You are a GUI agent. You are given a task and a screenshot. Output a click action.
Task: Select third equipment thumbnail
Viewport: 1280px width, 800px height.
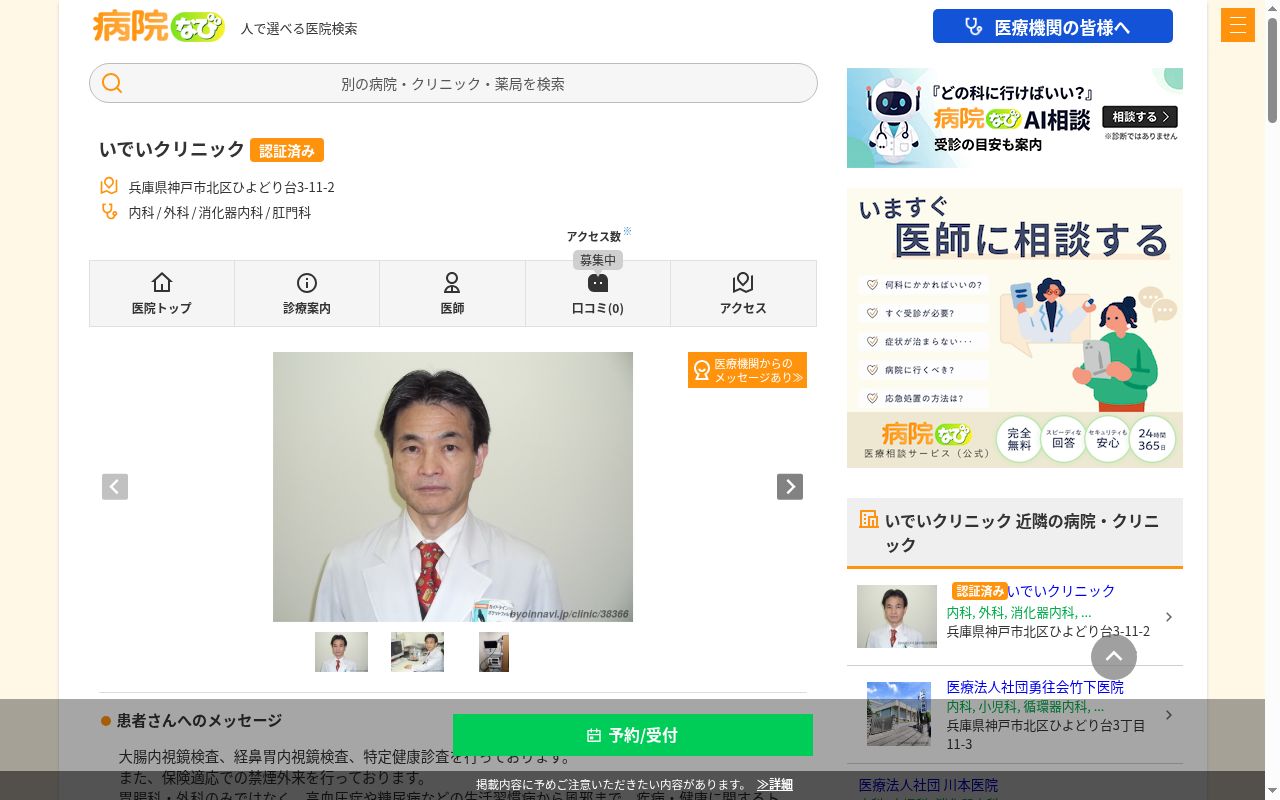pyautogui.click(x=494, y=652)
